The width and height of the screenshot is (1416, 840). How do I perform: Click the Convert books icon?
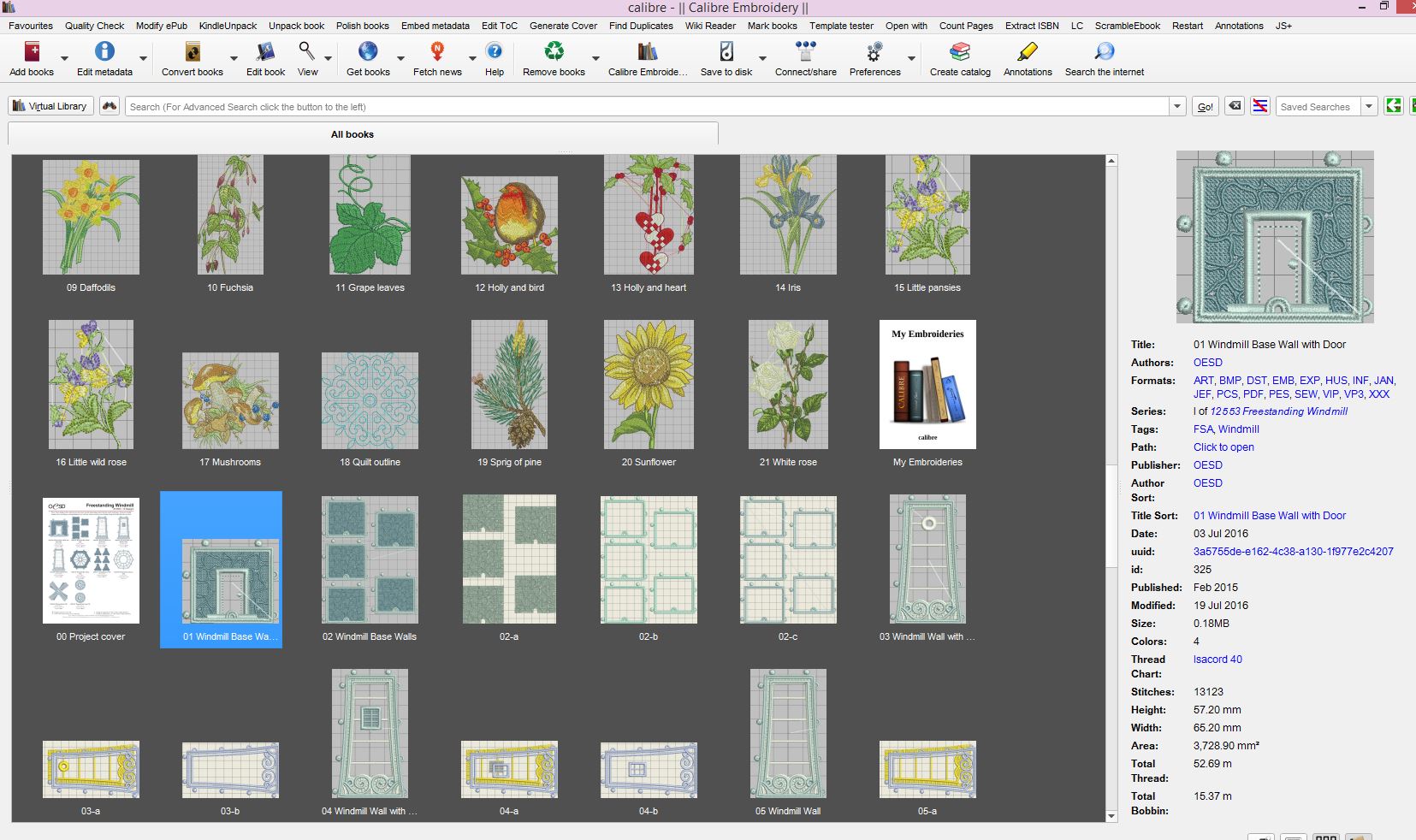coord(193,53)
